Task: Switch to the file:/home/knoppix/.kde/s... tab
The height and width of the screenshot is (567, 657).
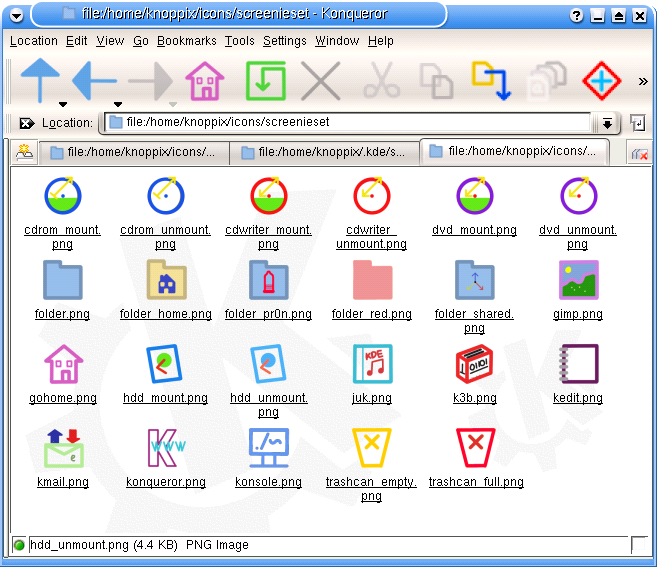Action: 324,153
